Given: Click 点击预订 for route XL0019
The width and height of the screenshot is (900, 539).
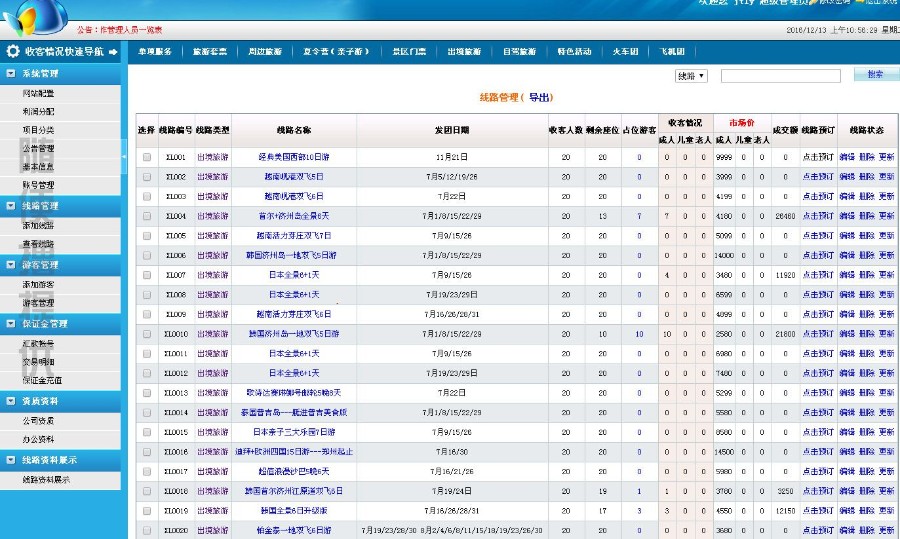Looking at the screenshot, I should (818, 510).
